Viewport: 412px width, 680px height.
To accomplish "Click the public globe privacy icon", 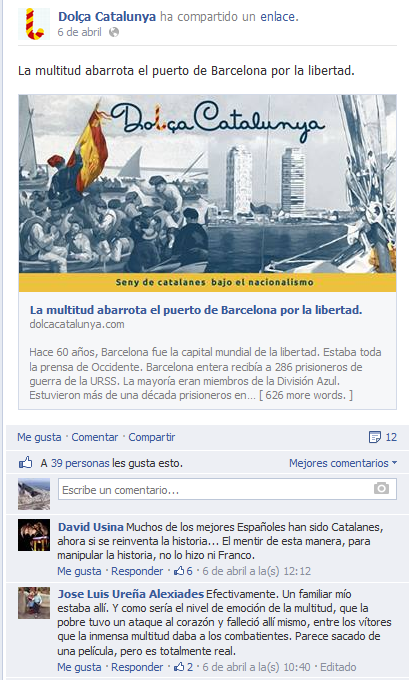I will tap(114, 32).
